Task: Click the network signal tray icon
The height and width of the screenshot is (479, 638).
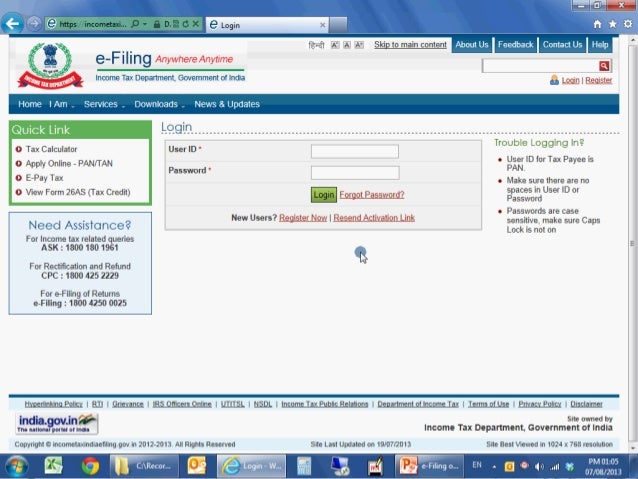Action: (555, 467)
